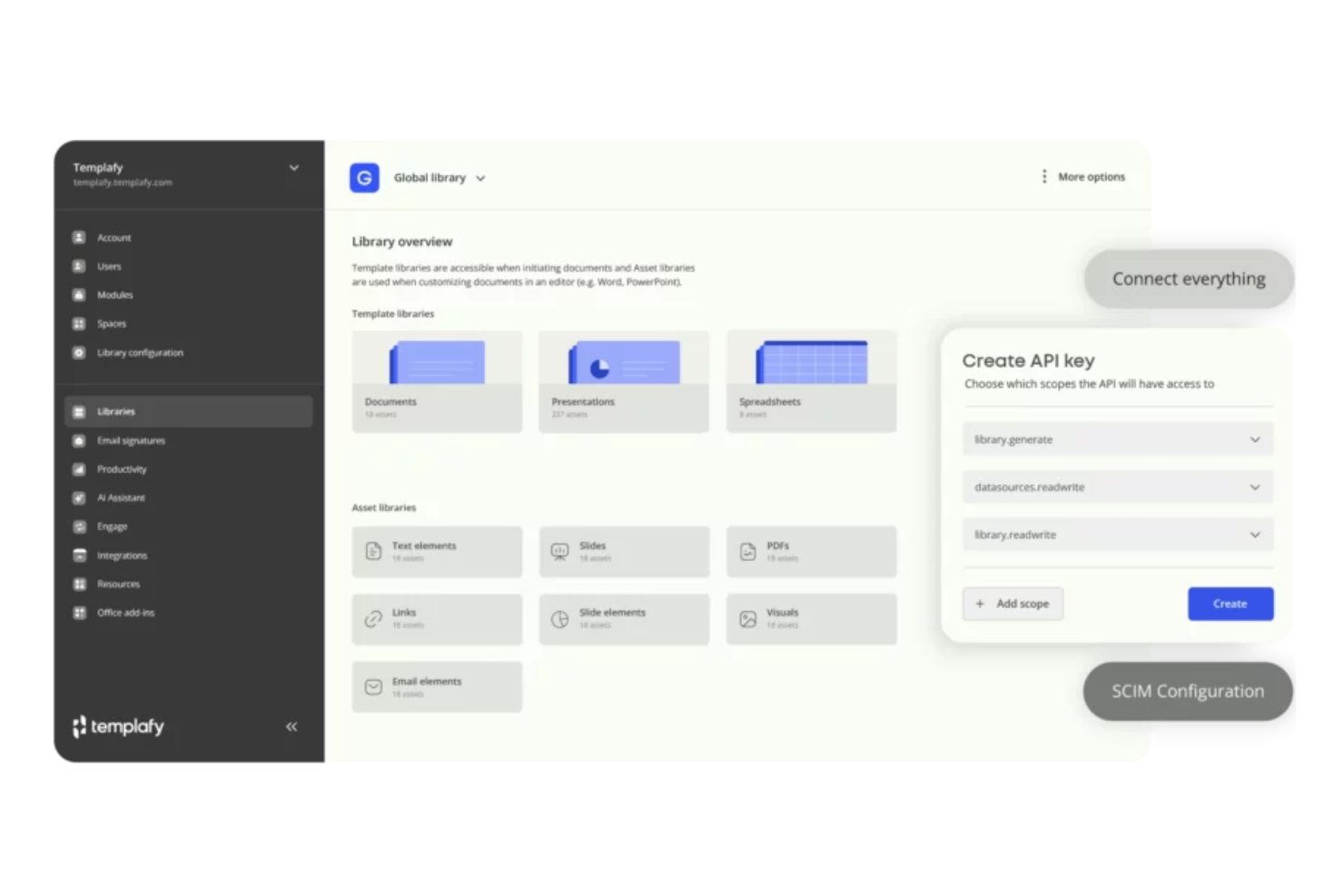This screenshot has width=1344, height=896.
Task: Click the Create API key heading
Action: coord(1029,360)
